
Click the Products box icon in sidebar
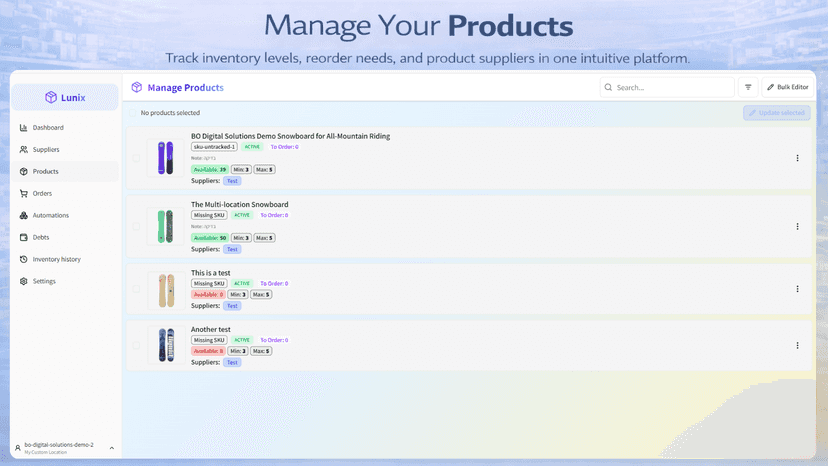(x=23, y=171)
